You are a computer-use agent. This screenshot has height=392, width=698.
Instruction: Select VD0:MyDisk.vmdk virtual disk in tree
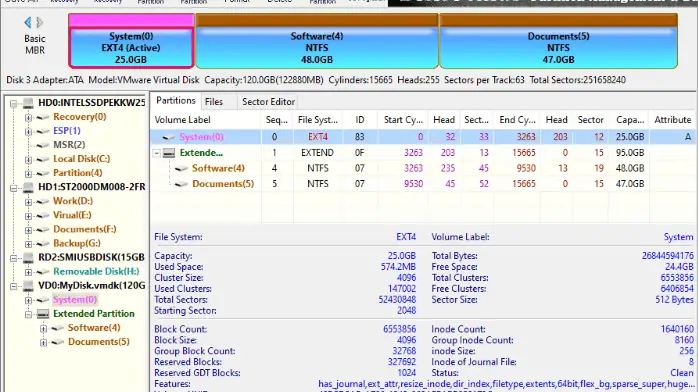pos(92,286)
